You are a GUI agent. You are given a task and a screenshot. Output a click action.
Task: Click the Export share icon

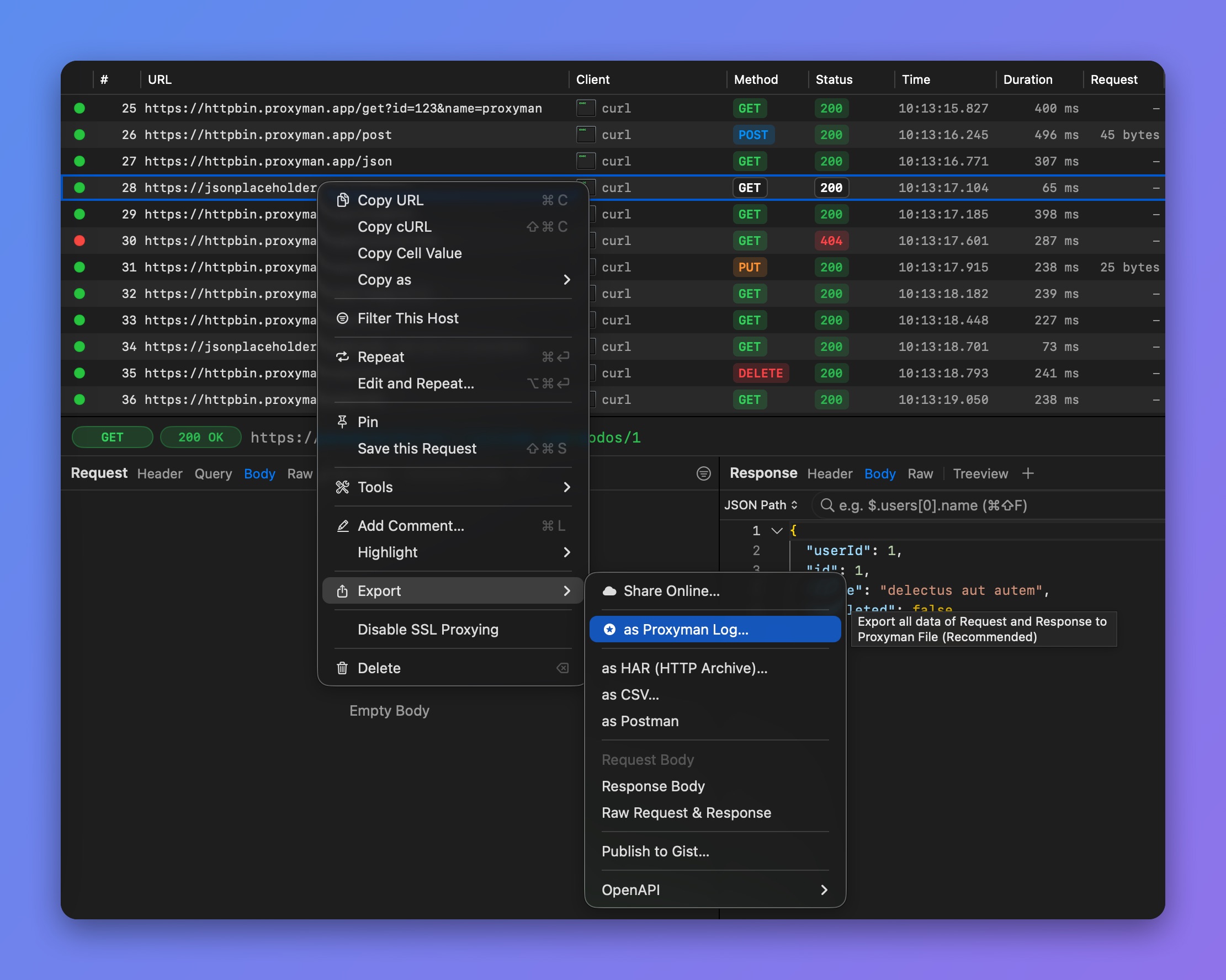(x=342, y=591)
